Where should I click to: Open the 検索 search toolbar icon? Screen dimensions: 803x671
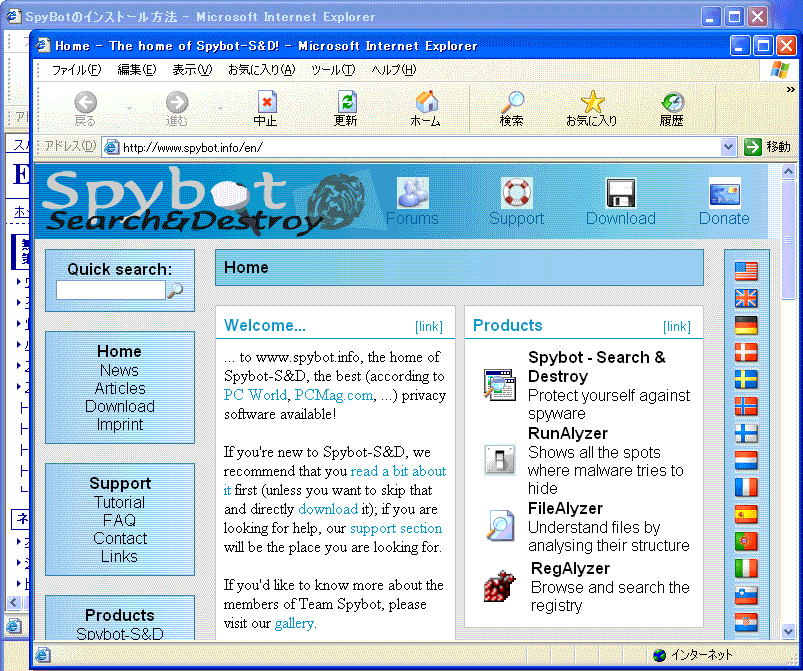click(x=512, y=102)
